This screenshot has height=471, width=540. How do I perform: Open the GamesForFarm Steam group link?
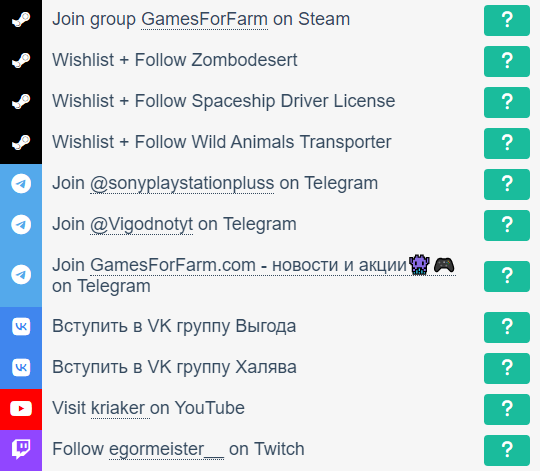coord(204,19)
